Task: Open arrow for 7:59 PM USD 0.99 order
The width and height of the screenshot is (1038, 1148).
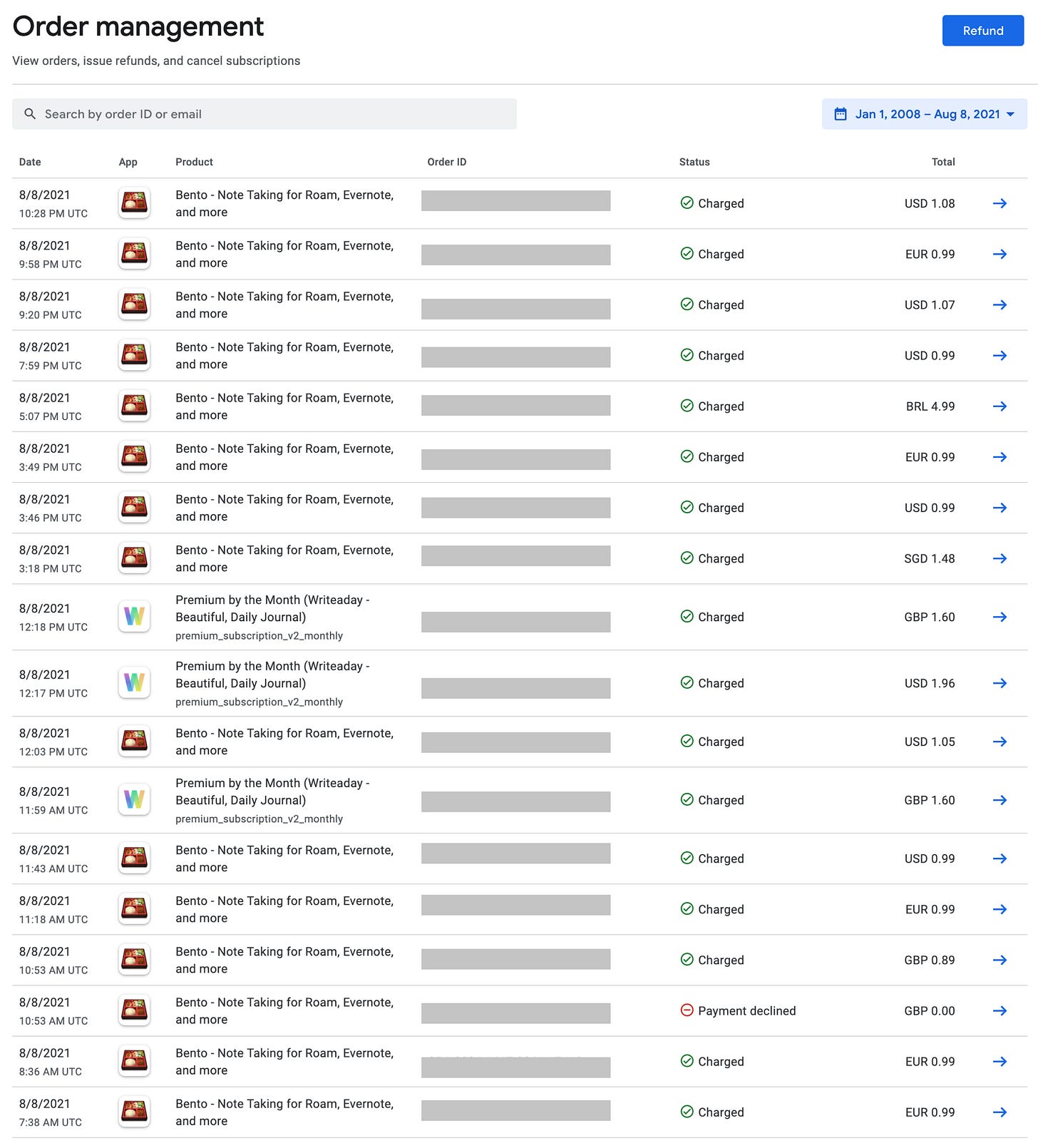Action: point(1000,355)
